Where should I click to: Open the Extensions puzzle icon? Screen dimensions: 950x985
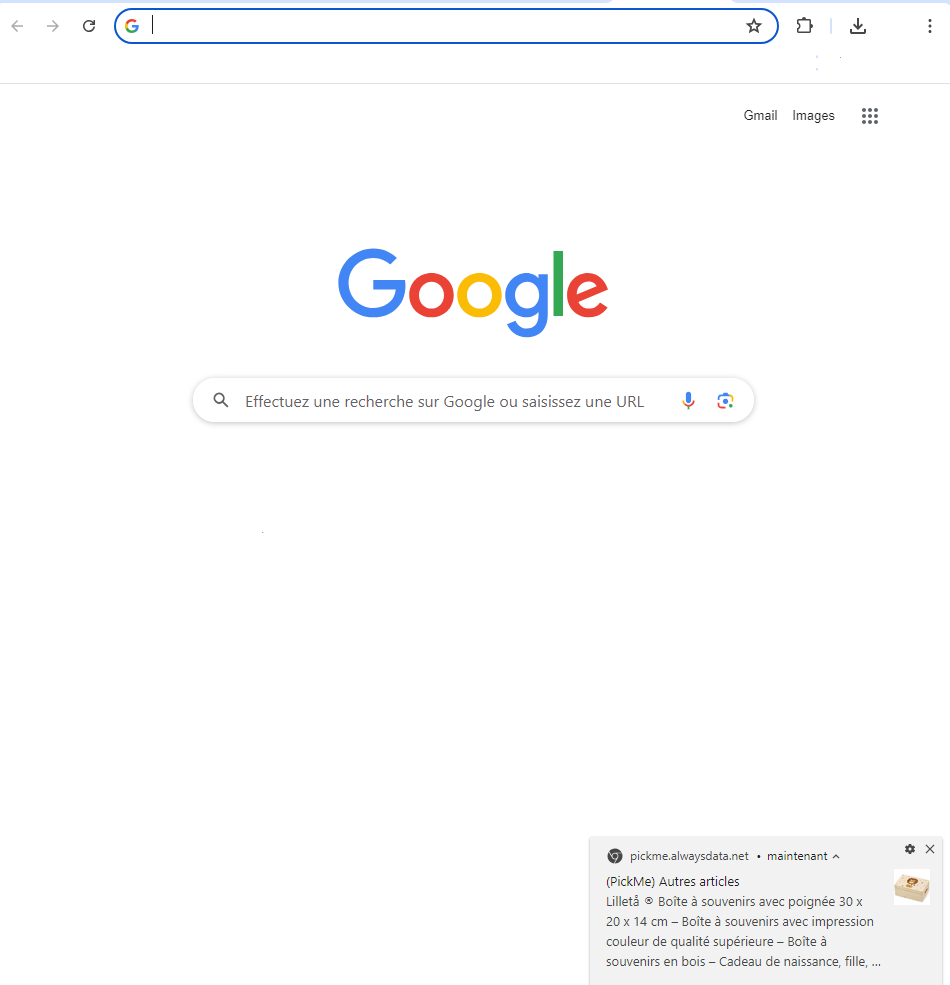[x=804, y=26]
